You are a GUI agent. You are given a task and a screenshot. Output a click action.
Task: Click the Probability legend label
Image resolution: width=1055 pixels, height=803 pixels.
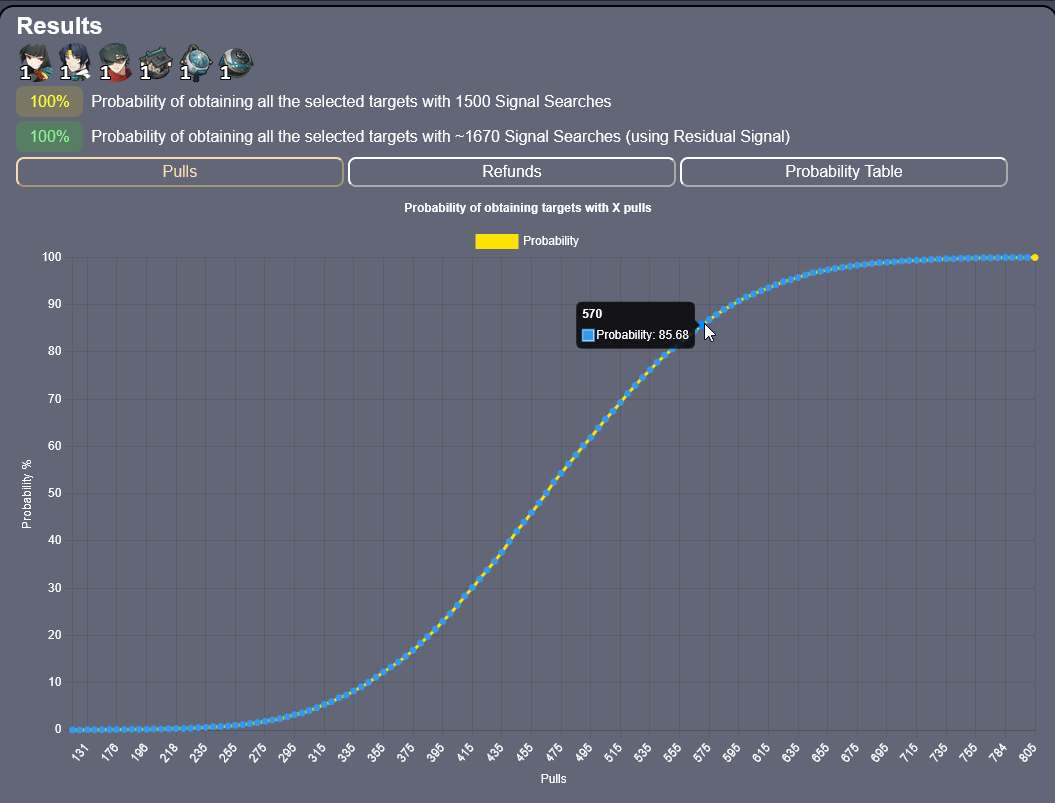(550, 241)
